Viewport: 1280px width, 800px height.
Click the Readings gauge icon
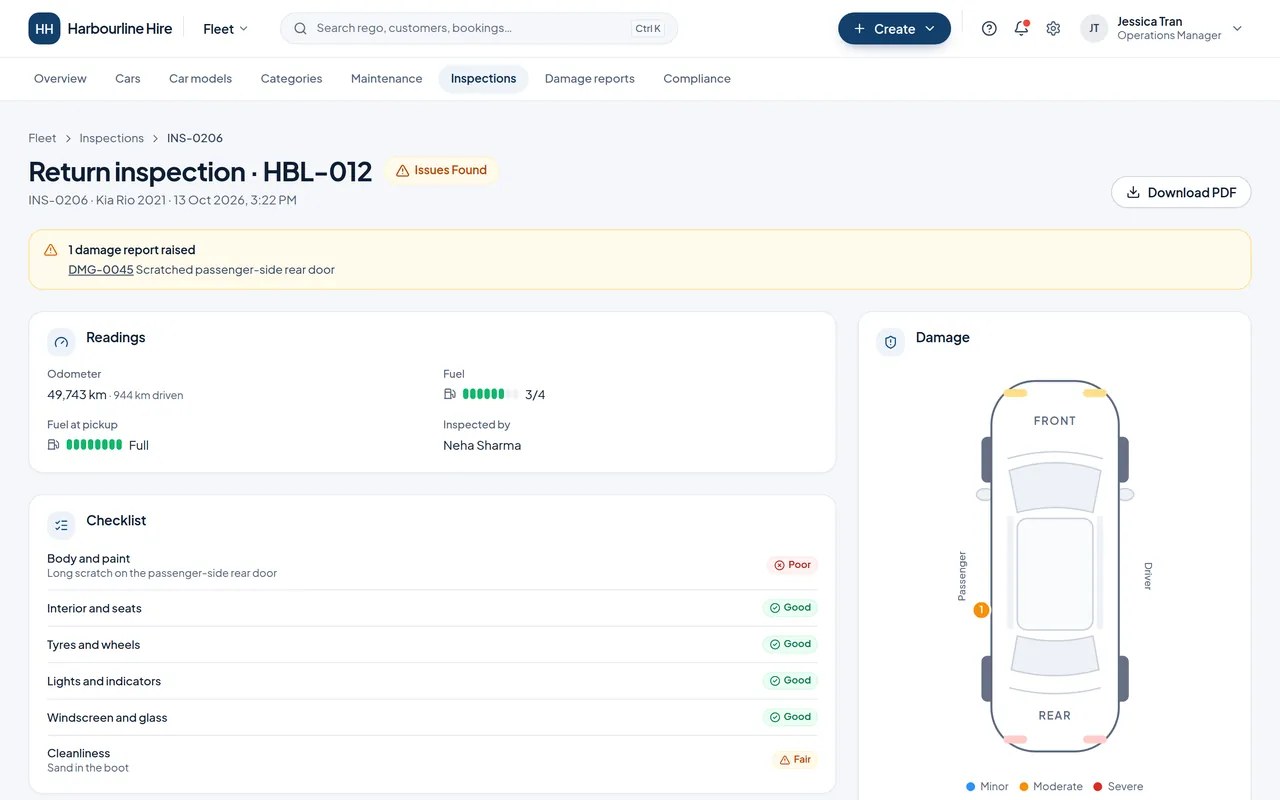tap(61, 342)
